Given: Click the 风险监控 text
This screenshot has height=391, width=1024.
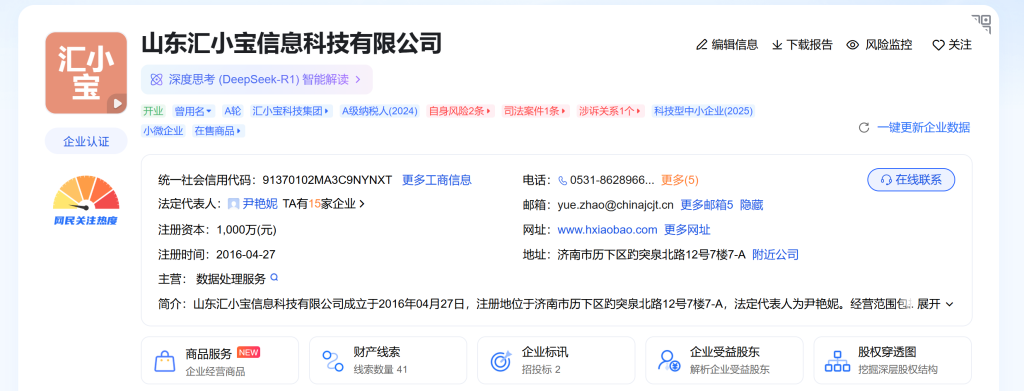Looking at the screenshot, I should coord(889,45).
